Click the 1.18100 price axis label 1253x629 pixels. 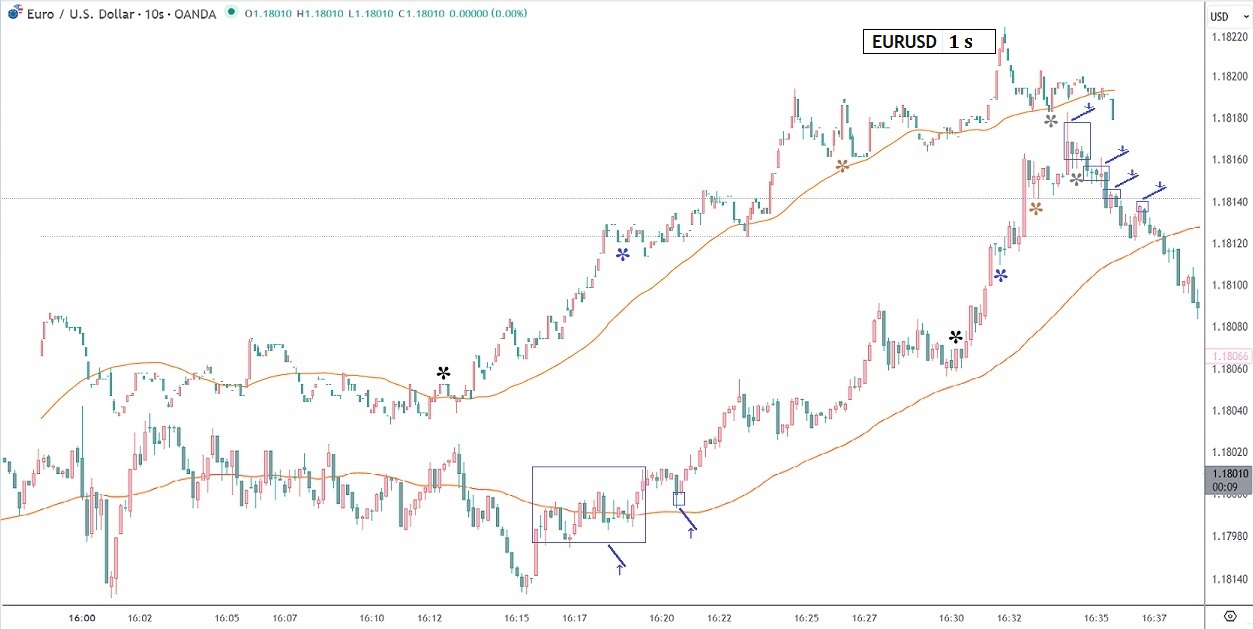1228,285
